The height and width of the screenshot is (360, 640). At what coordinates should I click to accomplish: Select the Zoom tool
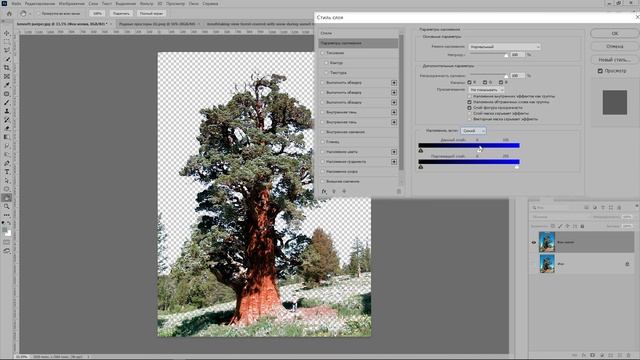pos(7,207)
